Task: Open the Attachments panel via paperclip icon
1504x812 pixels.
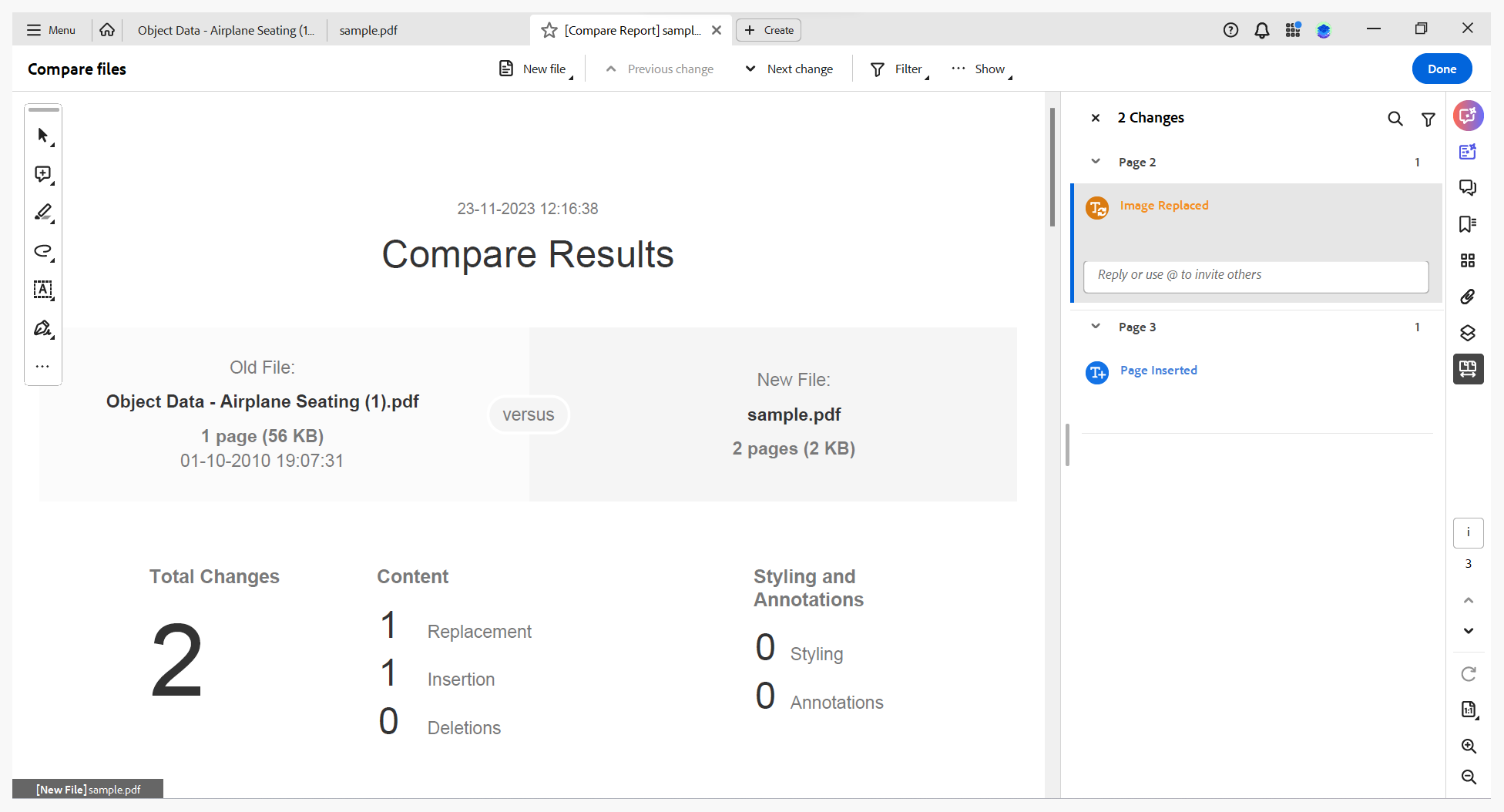Action: 1468,297
